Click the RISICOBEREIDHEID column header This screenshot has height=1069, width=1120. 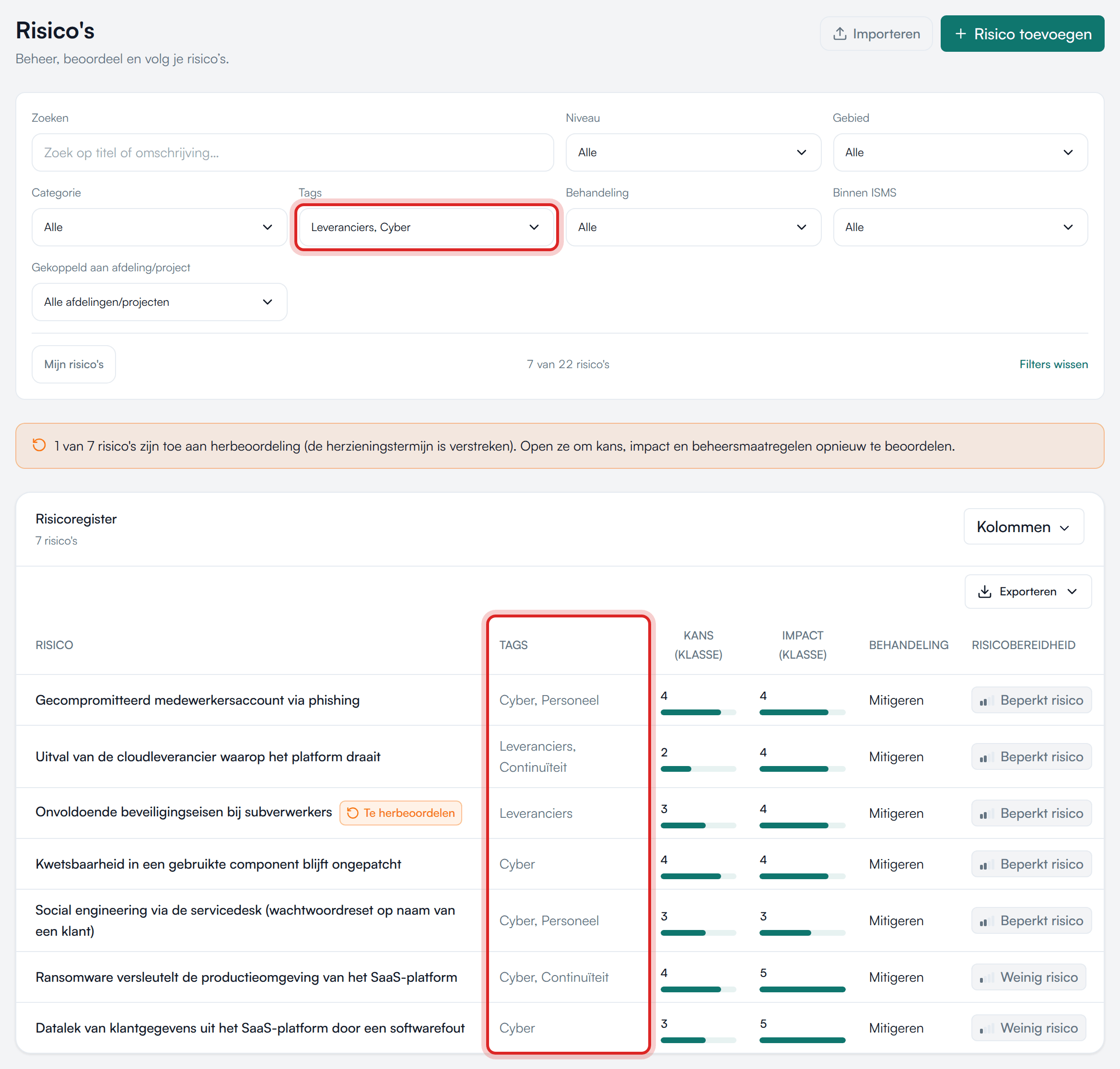click(1023, 644)
